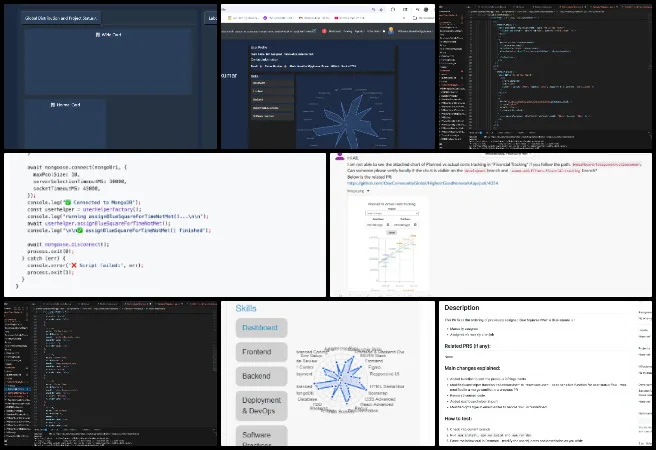Click the "await mongoose.disconnect();" code line
This screenshot has width=656, height=450.
coord(68,244)
